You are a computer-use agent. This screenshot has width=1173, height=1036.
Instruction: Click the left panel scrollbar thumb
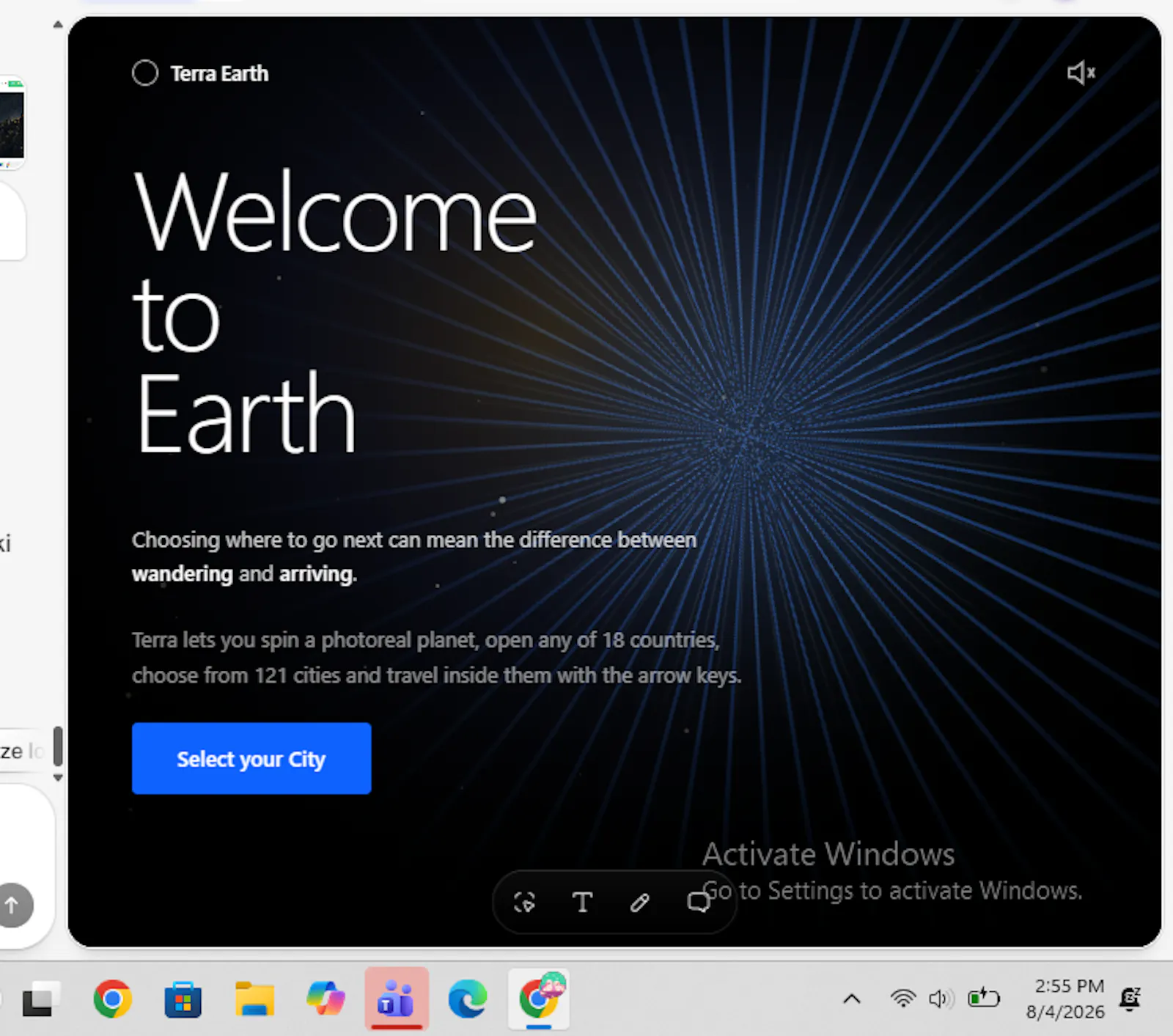tap(58, 746)
